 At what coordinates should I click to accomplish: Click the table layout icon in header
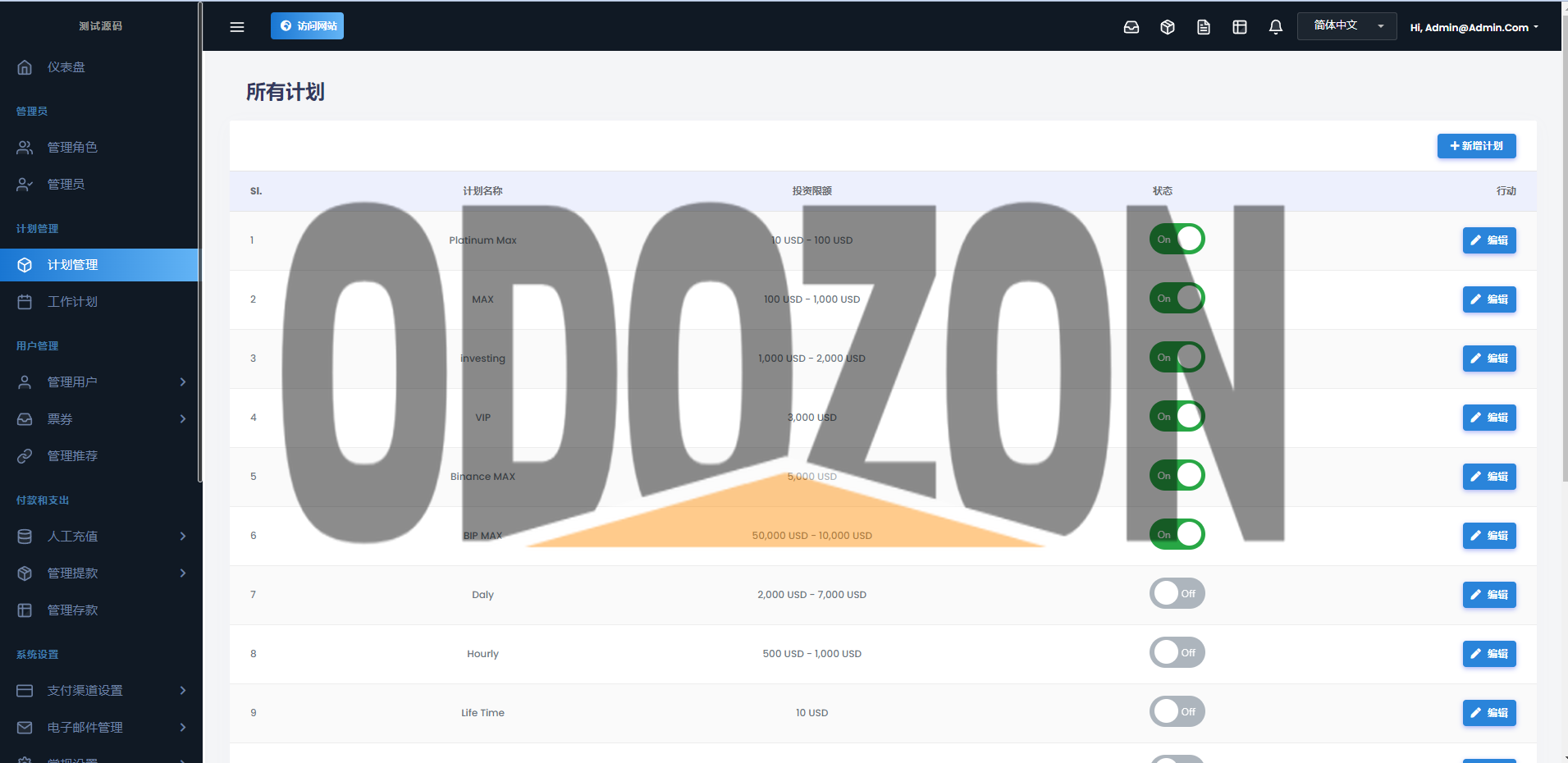tap(1240, 27)
